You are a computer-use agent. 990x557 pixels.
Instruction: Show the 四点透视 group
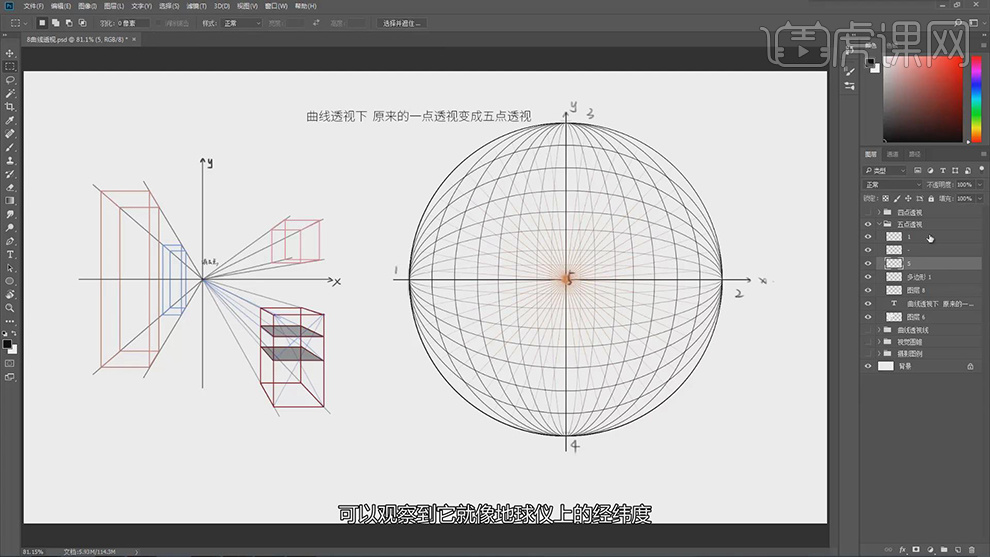pyautogui.click(x=868, y=212)
